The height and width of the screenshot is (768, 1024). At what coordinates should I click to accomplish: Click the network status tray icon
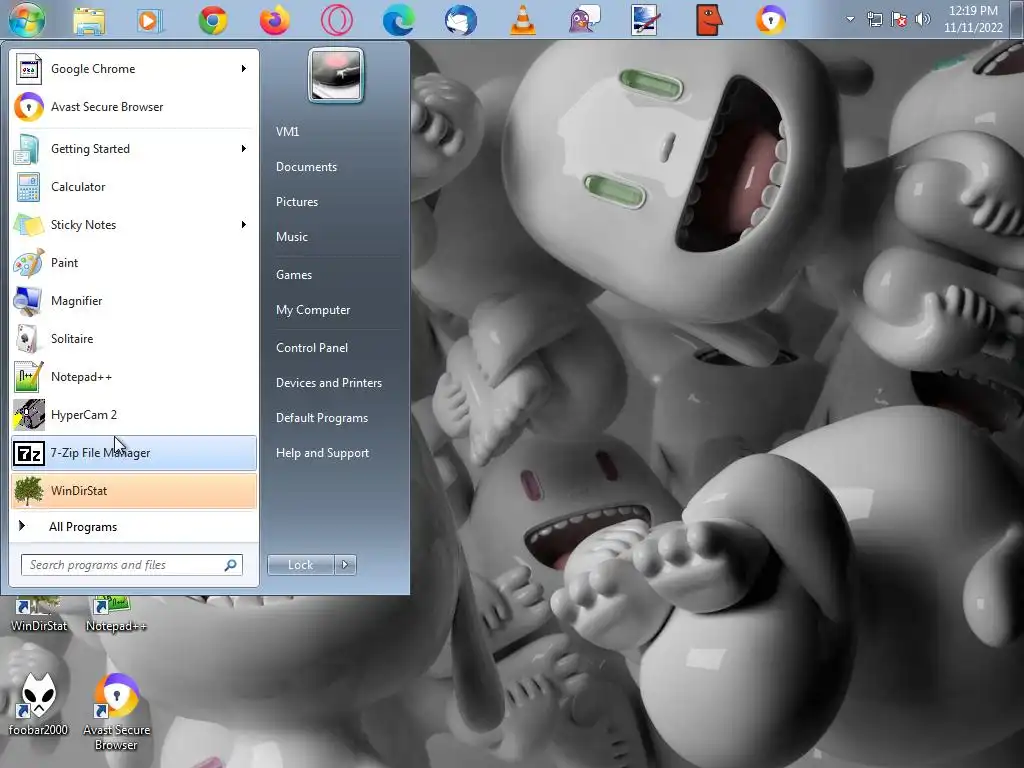874,20
